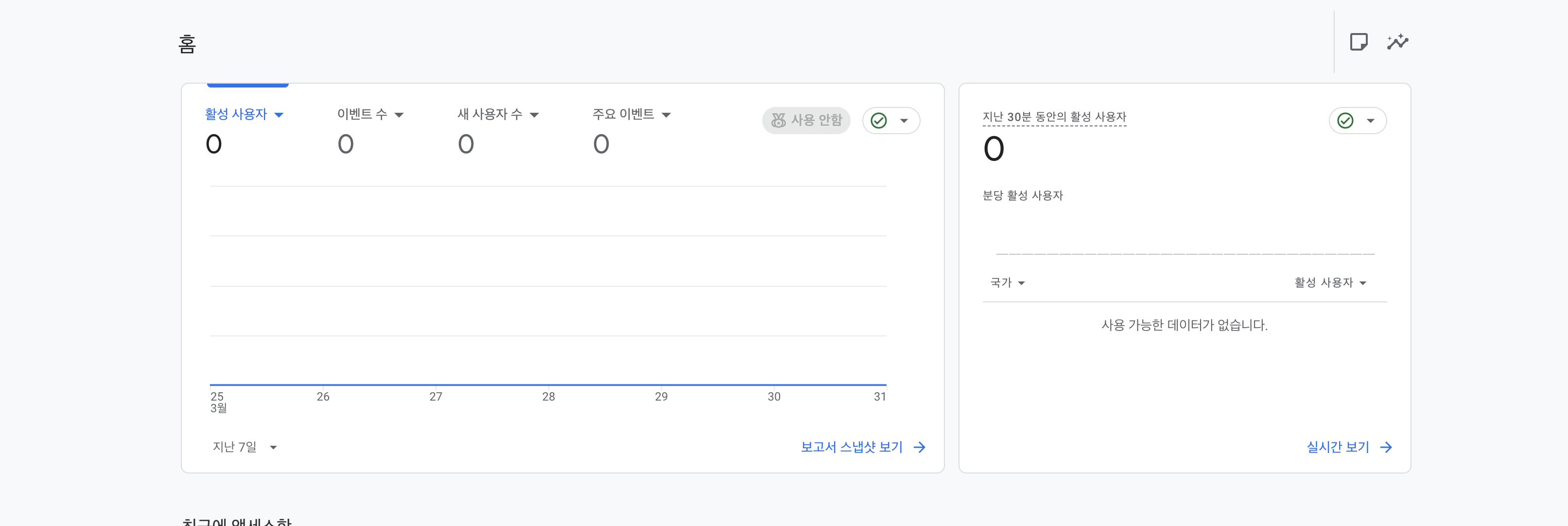Open the Insights sparkle icon
This screenshot has width=1568, height=526.
pos(1397,42)
